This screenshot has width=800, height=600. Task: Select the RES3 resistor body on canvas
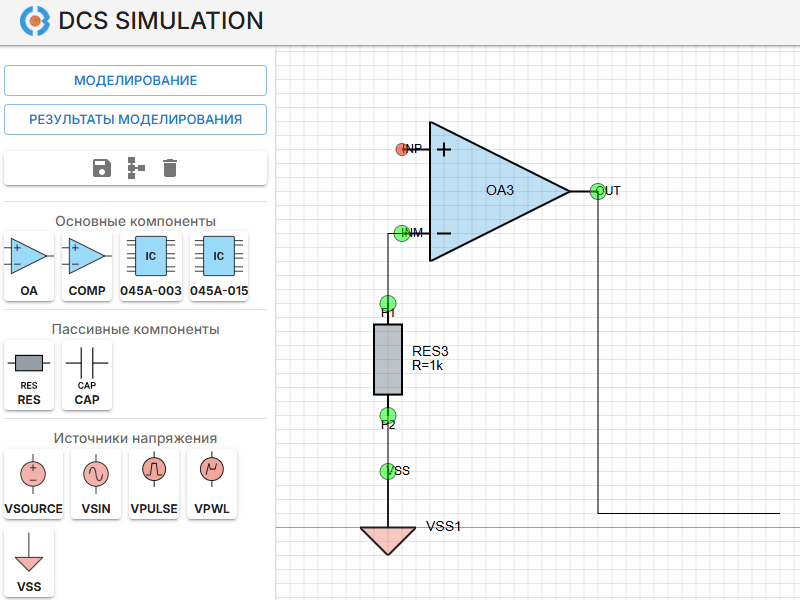click(x=388, y=359)
